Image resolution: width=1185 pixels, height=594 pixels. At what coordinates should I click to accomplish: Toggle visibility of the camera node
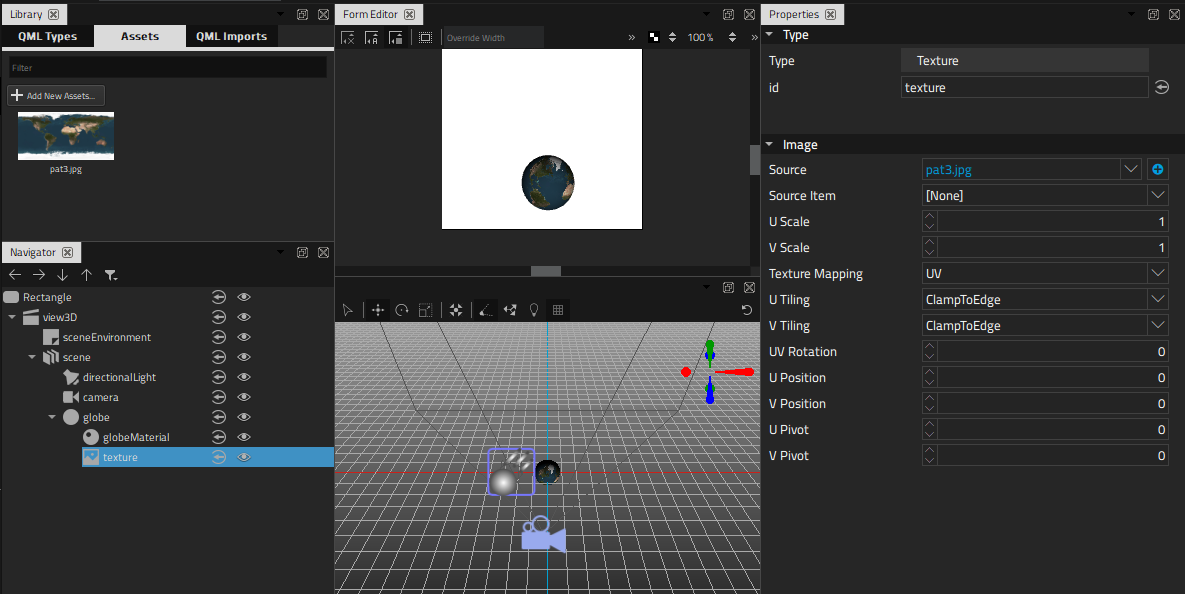(243, 397)
